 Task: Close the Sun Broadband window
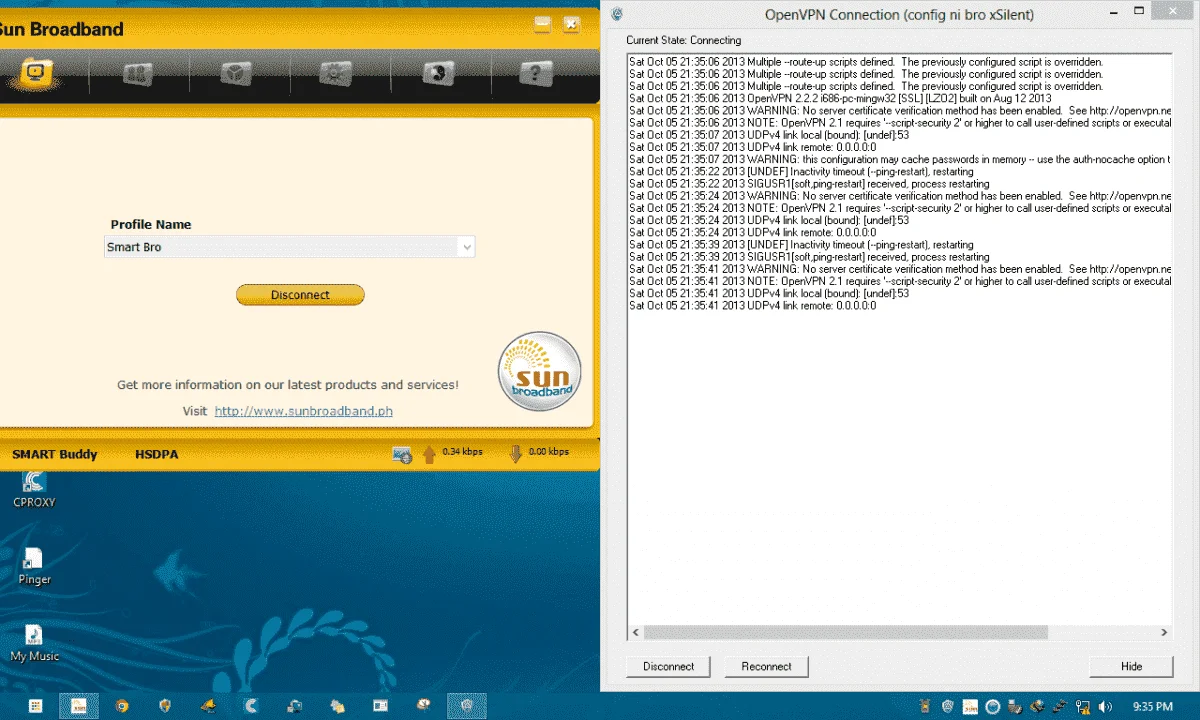(x=571, y=24)
